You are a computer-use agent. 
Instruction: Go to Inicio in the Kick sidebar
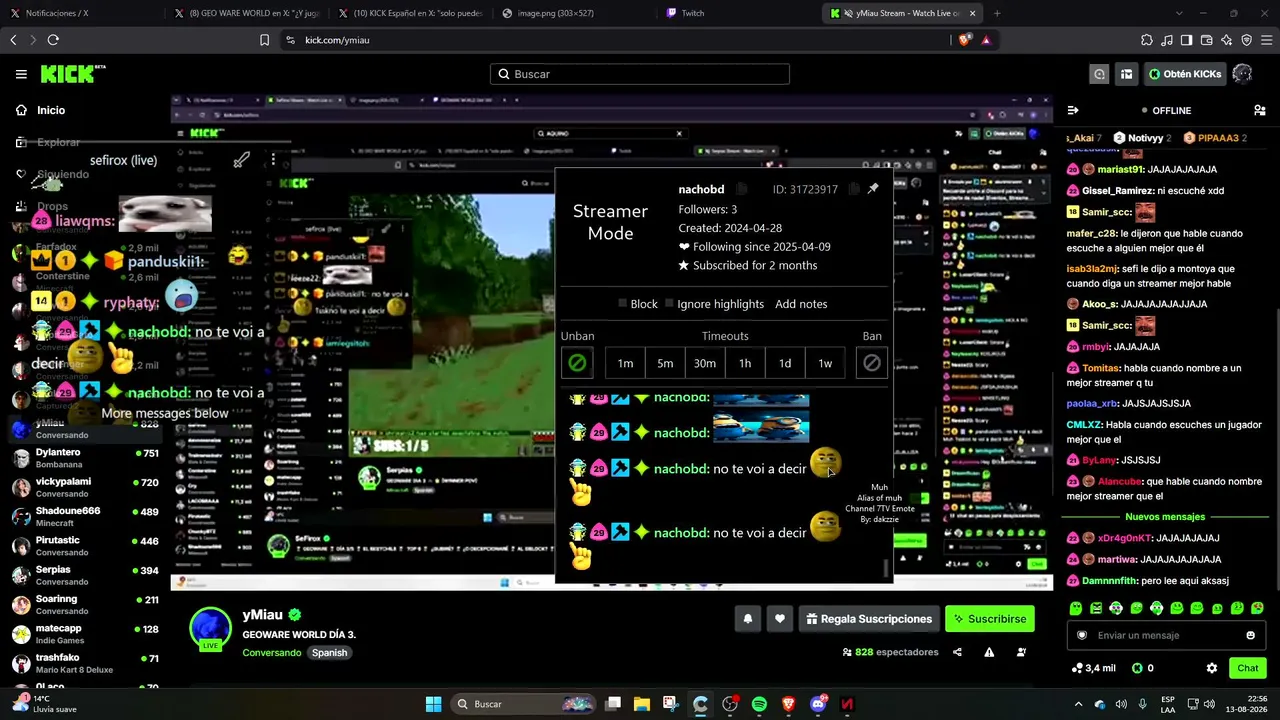tap(41, 110)
